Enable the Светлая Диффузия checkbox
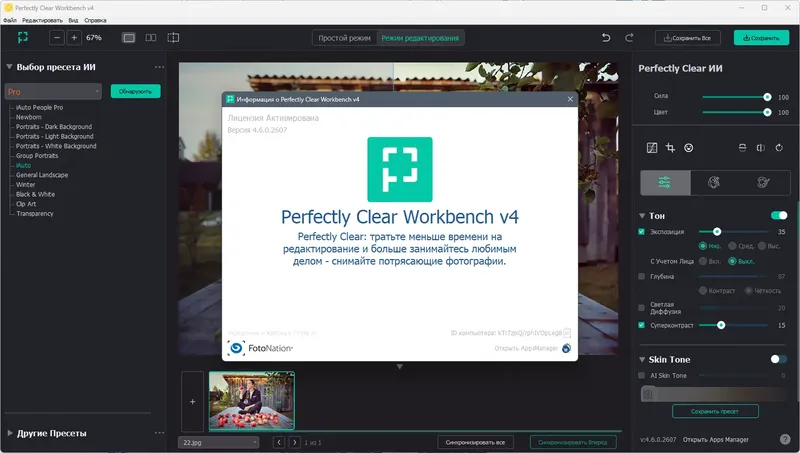The width and height of the screenshot is (800, 453). pyautogui.click(x=642, y=308)
